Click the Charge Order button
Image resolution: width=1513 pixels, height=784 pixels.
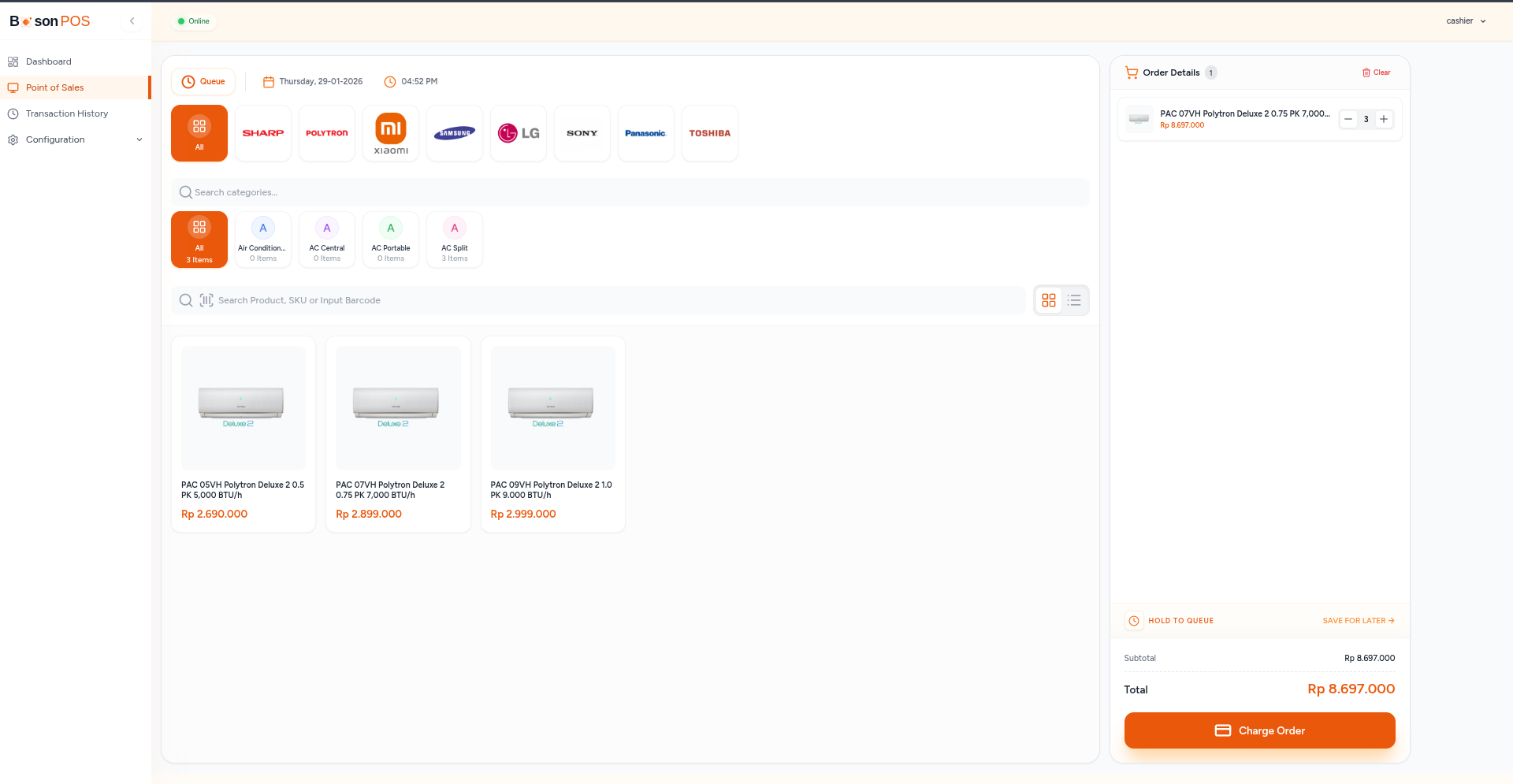[1259, 730]
